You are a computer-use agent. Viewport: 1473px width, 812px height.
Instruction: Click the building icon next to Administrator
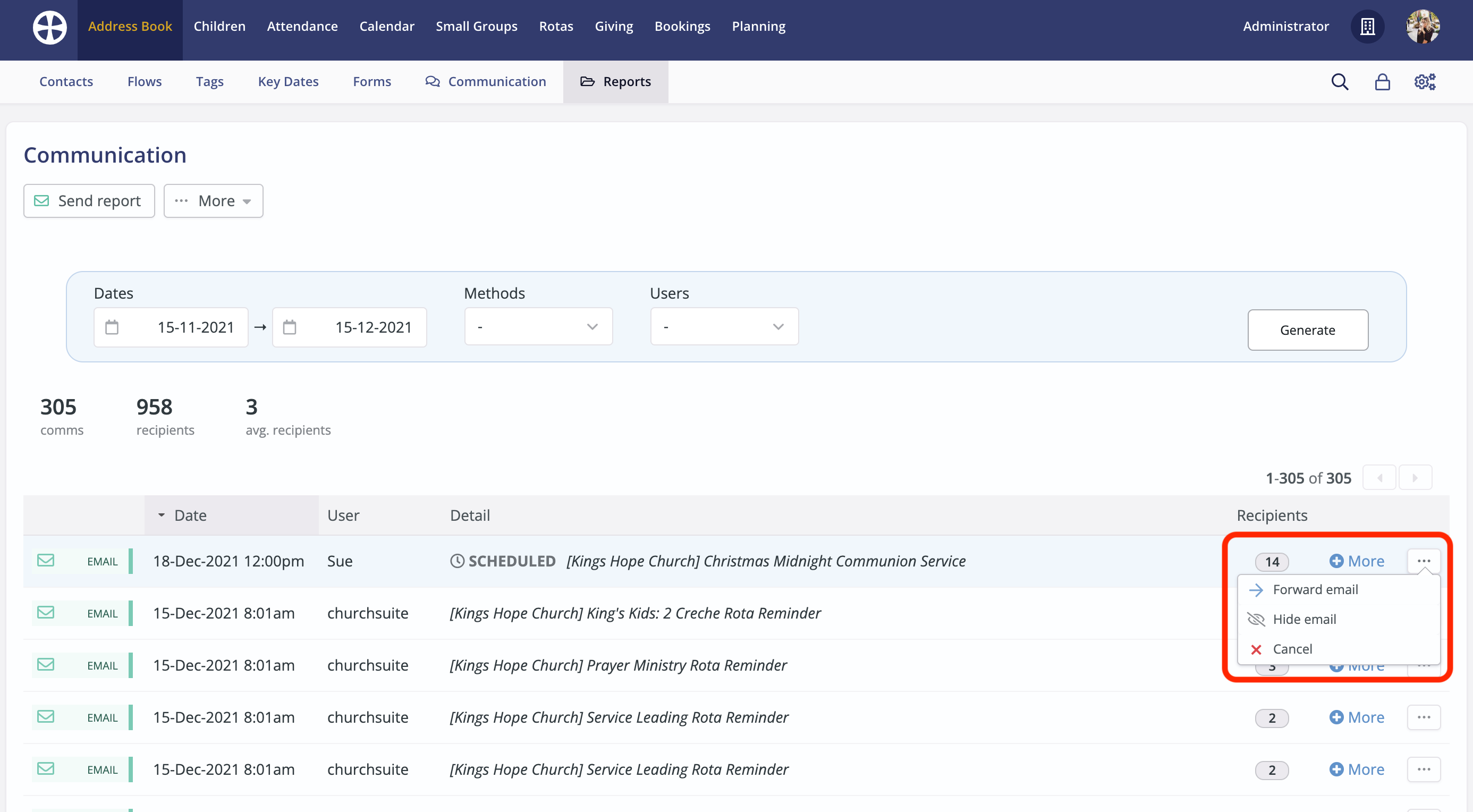pyautogui.click(x=1367, y=26)
